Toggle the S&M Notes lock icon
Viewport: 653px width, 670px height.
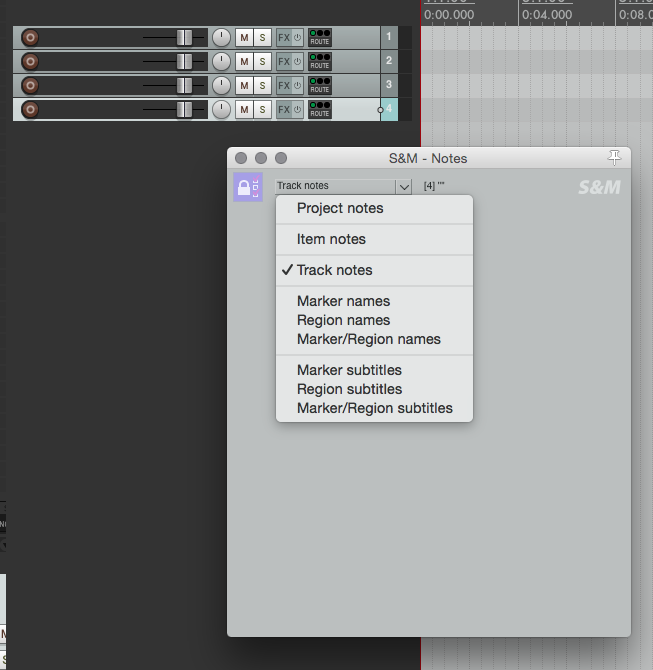pyautogui.click(x=248, y=187)
